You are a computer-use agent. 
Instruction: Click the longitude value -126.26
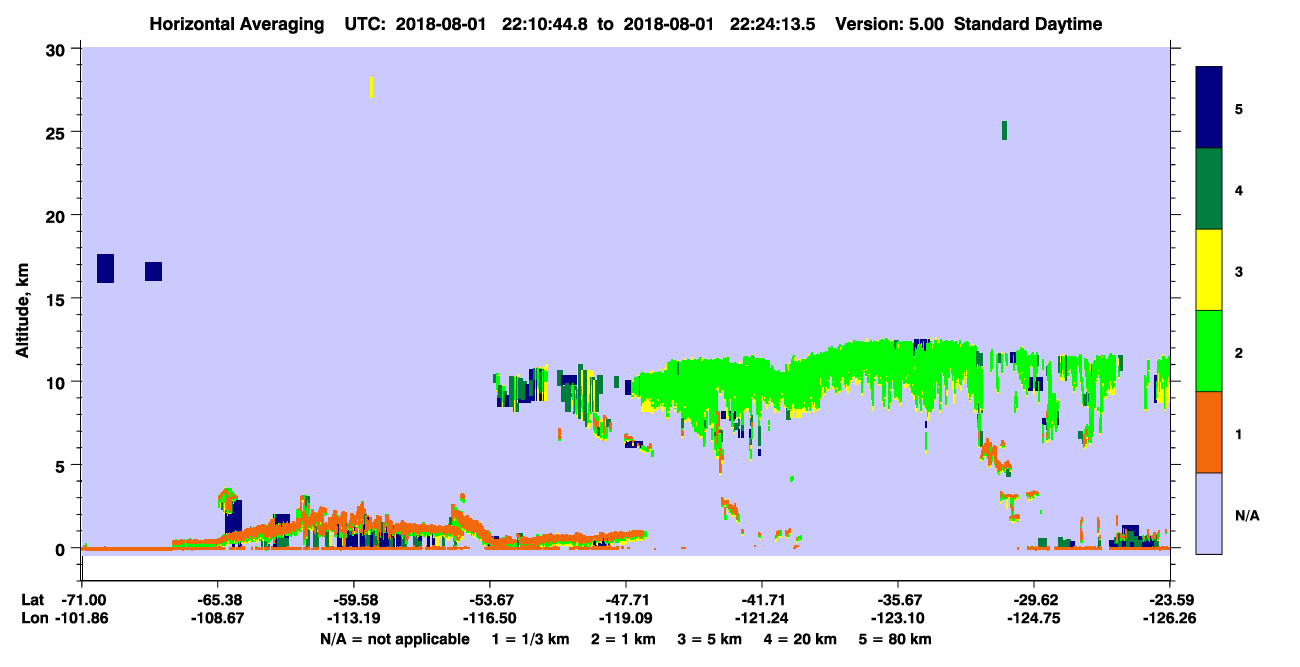[x=1170, y=618]
